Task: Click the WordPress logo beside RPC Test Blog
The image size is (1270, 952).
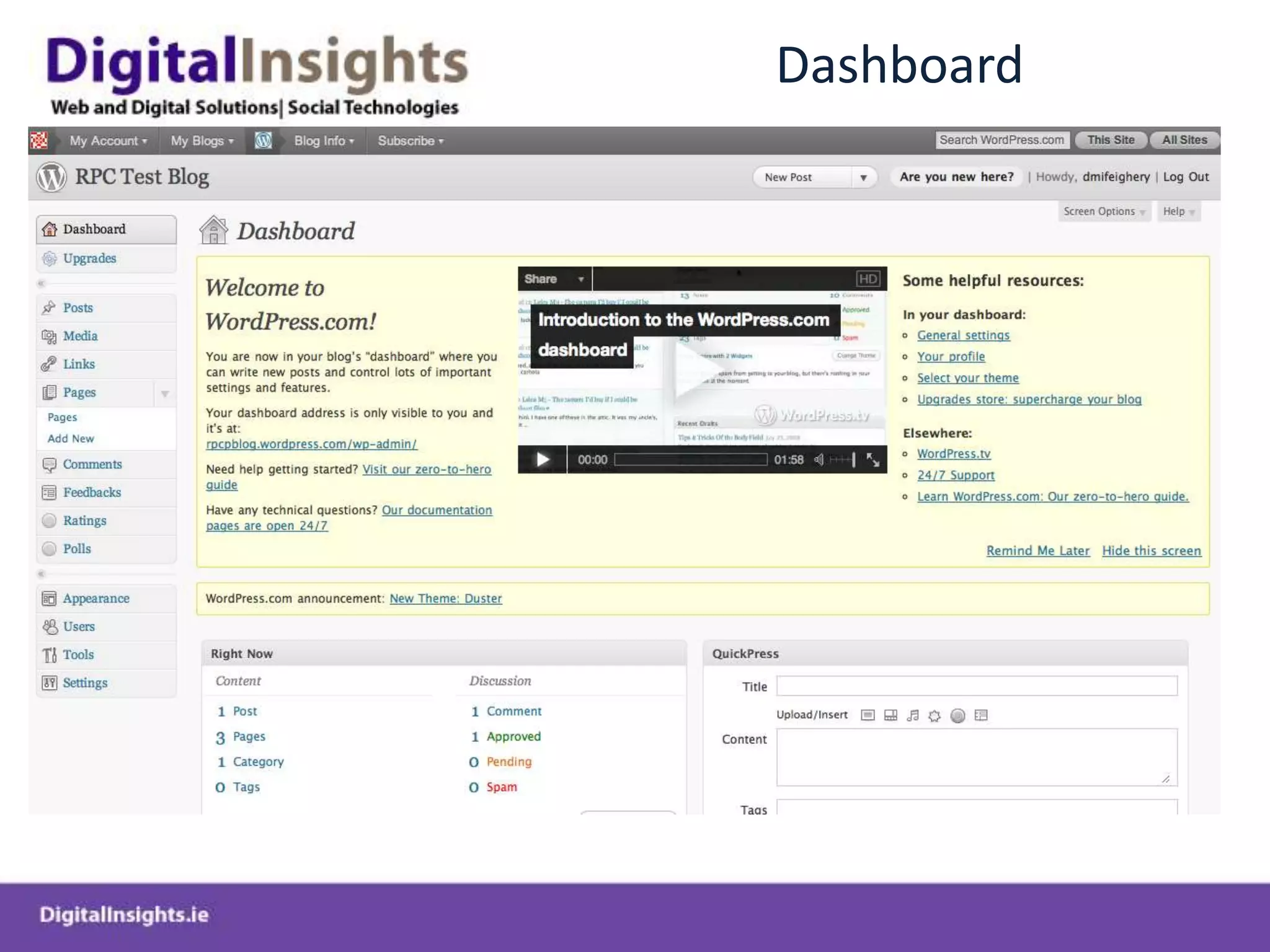Action: [51, 177]
